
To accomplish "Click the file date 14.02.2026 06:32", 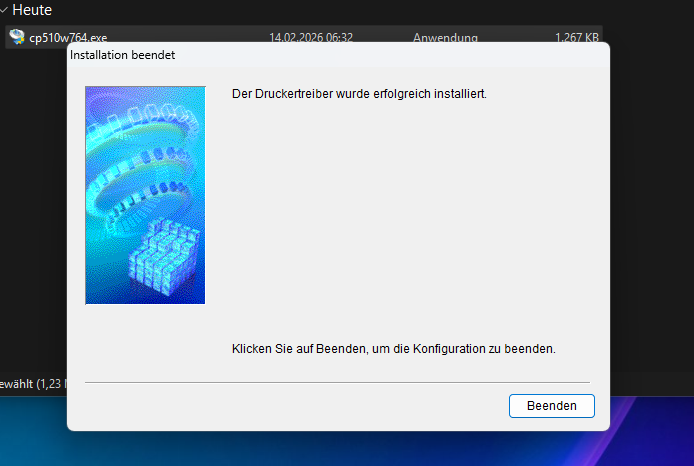I will [x=310, y=37].
